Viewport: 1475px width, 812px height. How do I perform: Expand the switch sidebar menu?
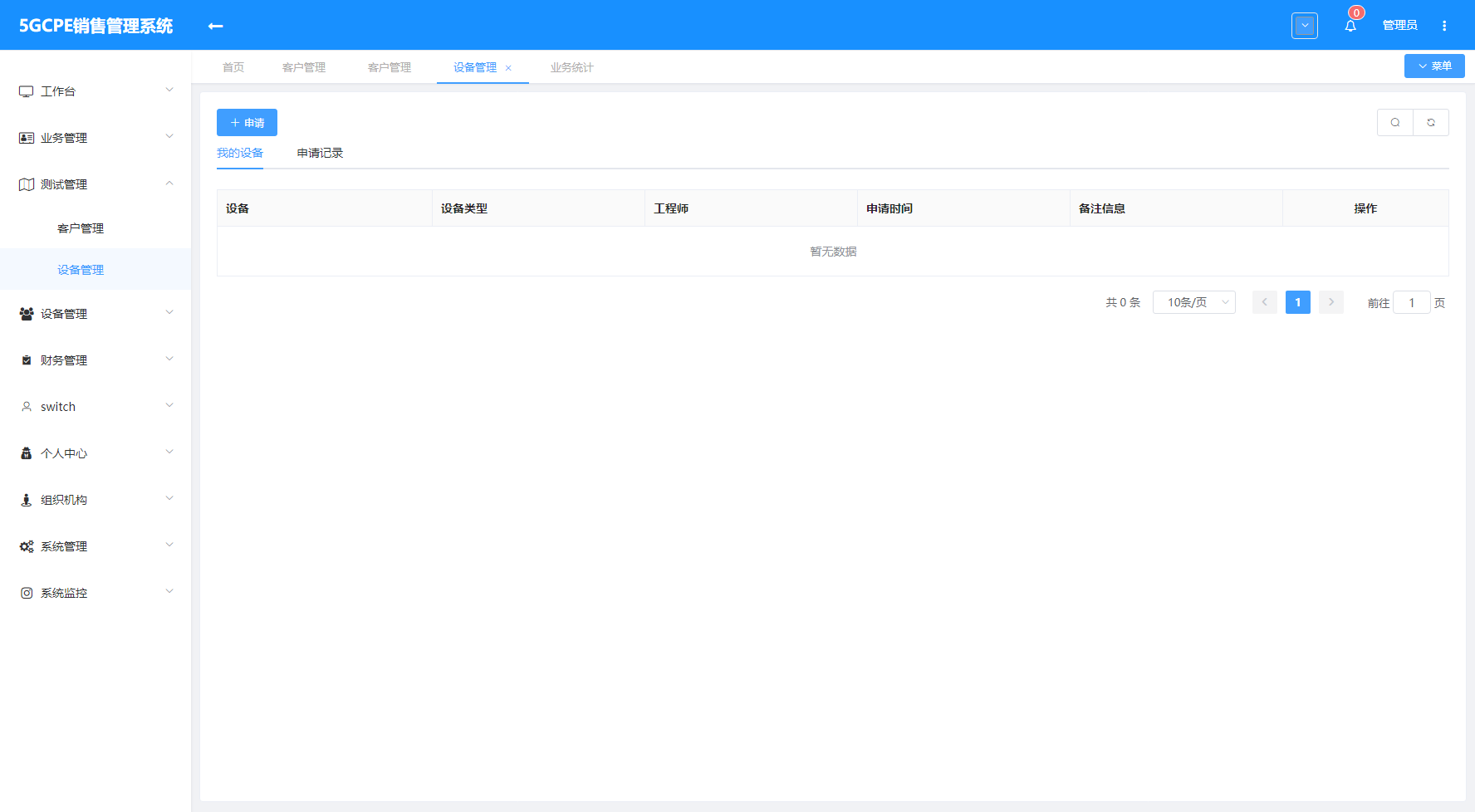tap(96, 407)
